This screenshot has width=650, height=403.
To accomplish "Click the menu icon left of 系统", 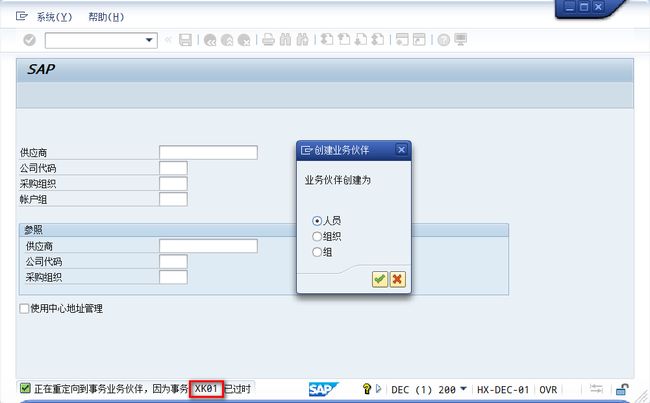I will tap(22, 17).
